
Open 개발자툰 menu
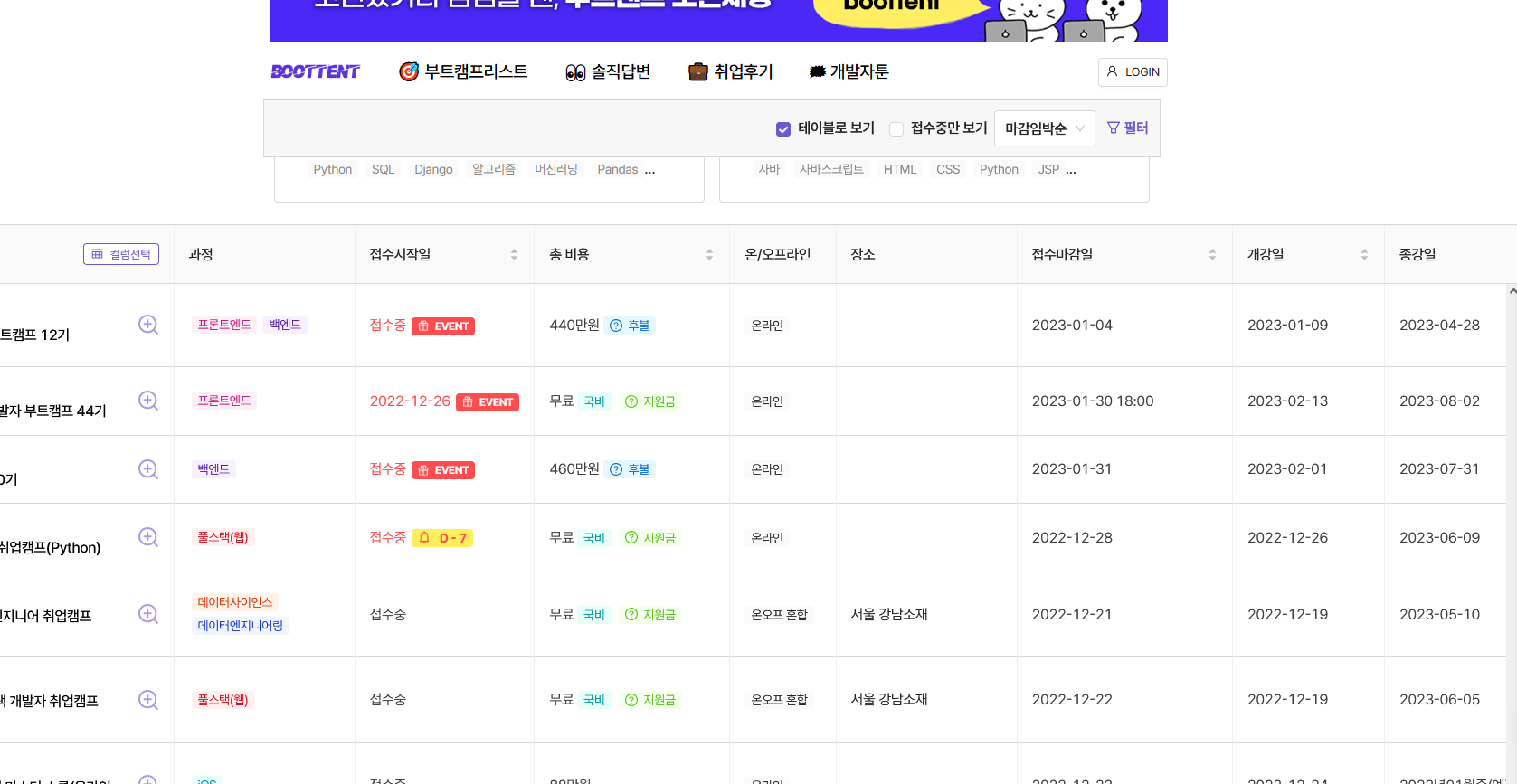click(x=849, y=71)
